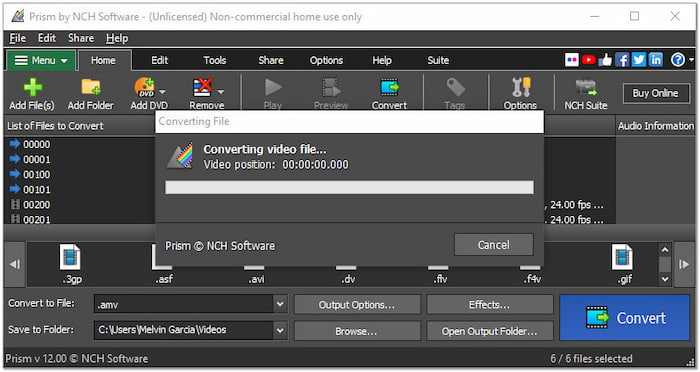The width and height of the screenshot is (700, 372).
Task: Open the YouTube share icon
Action: click(x=588, y=59)
